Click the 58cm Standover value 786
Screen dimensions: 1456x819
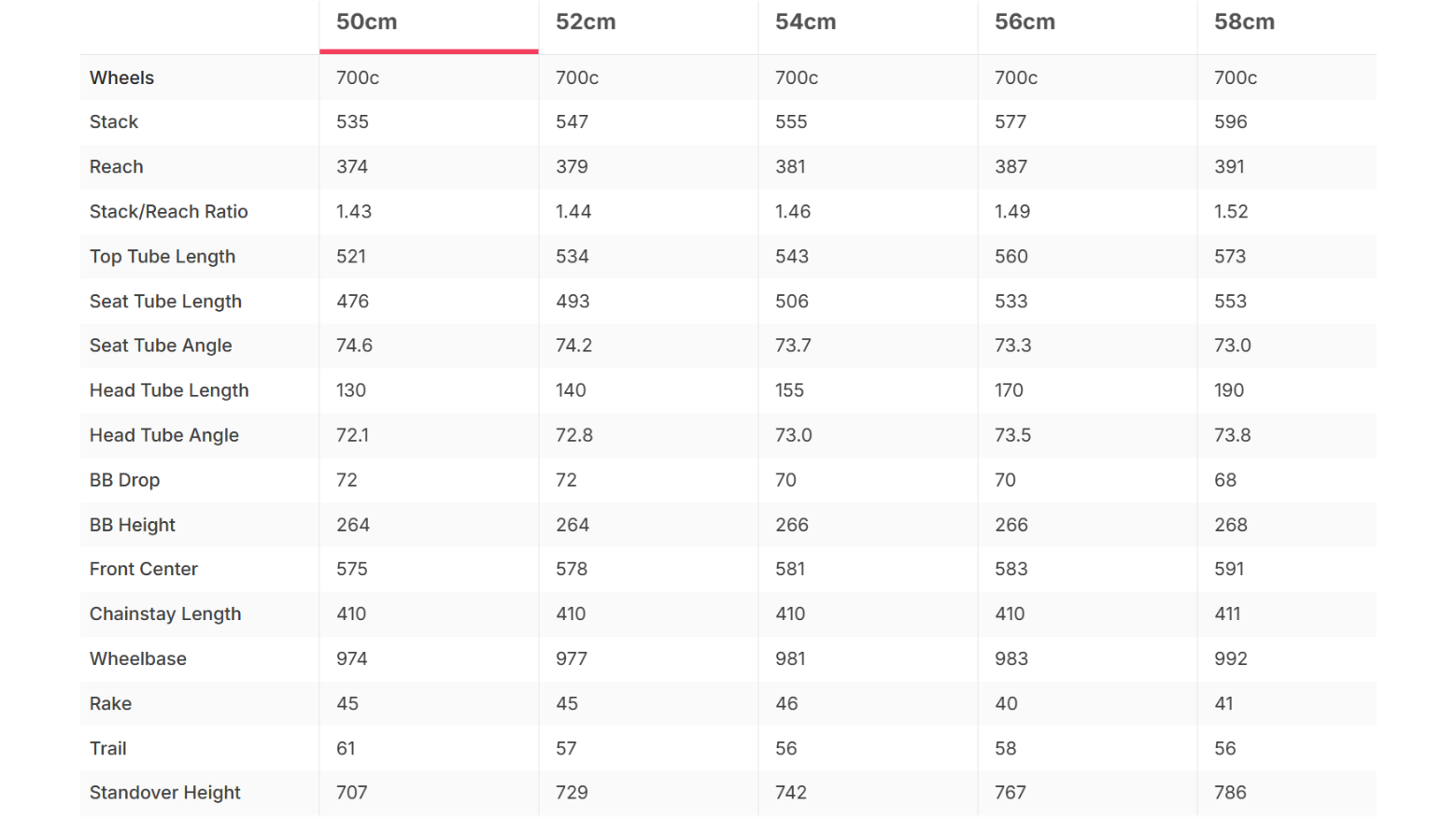pyautogui.click(x=1230, y=793)
